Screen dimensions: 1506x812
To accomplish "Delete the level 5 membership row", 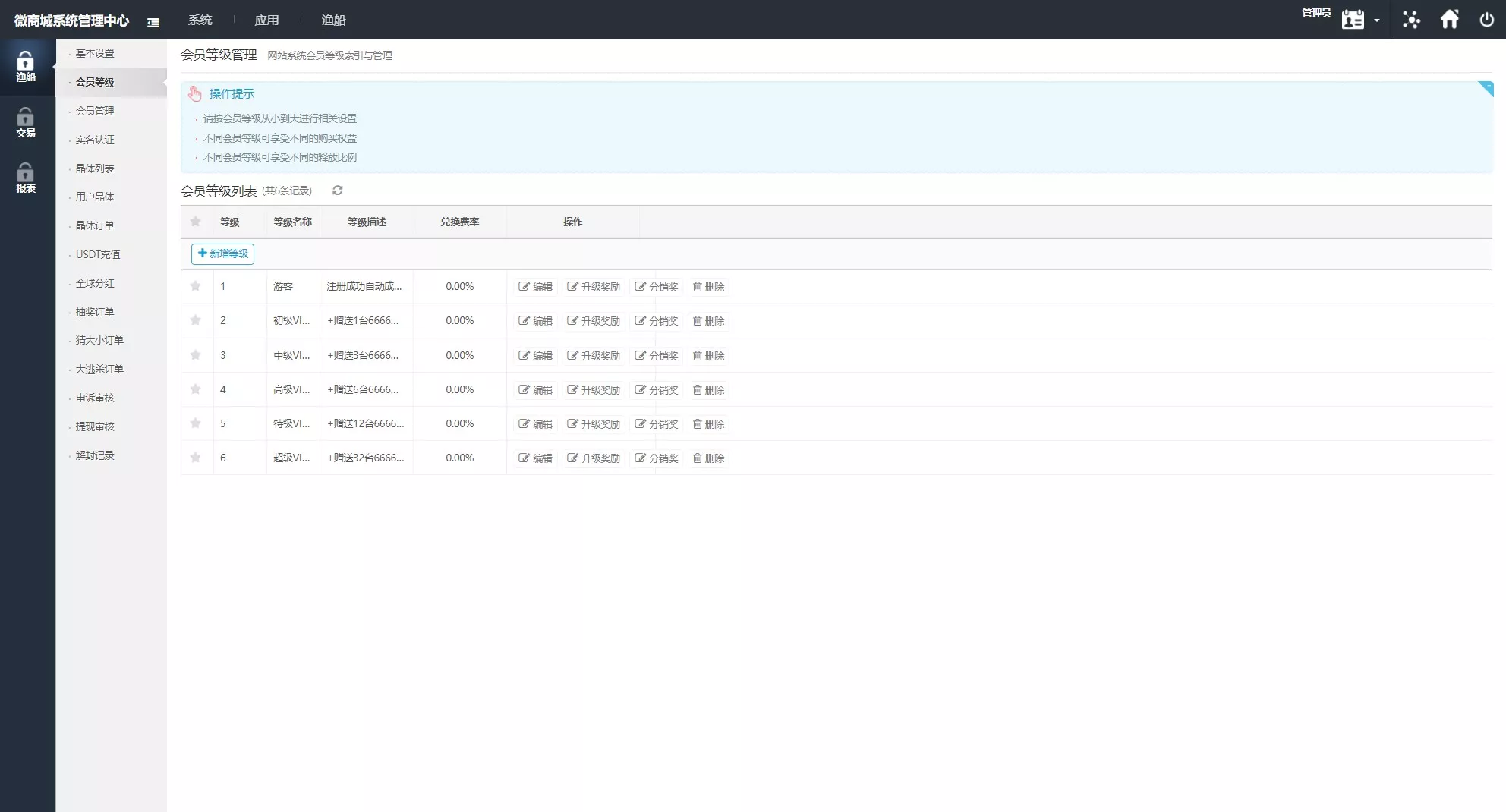I will click(x=708, y=424).
